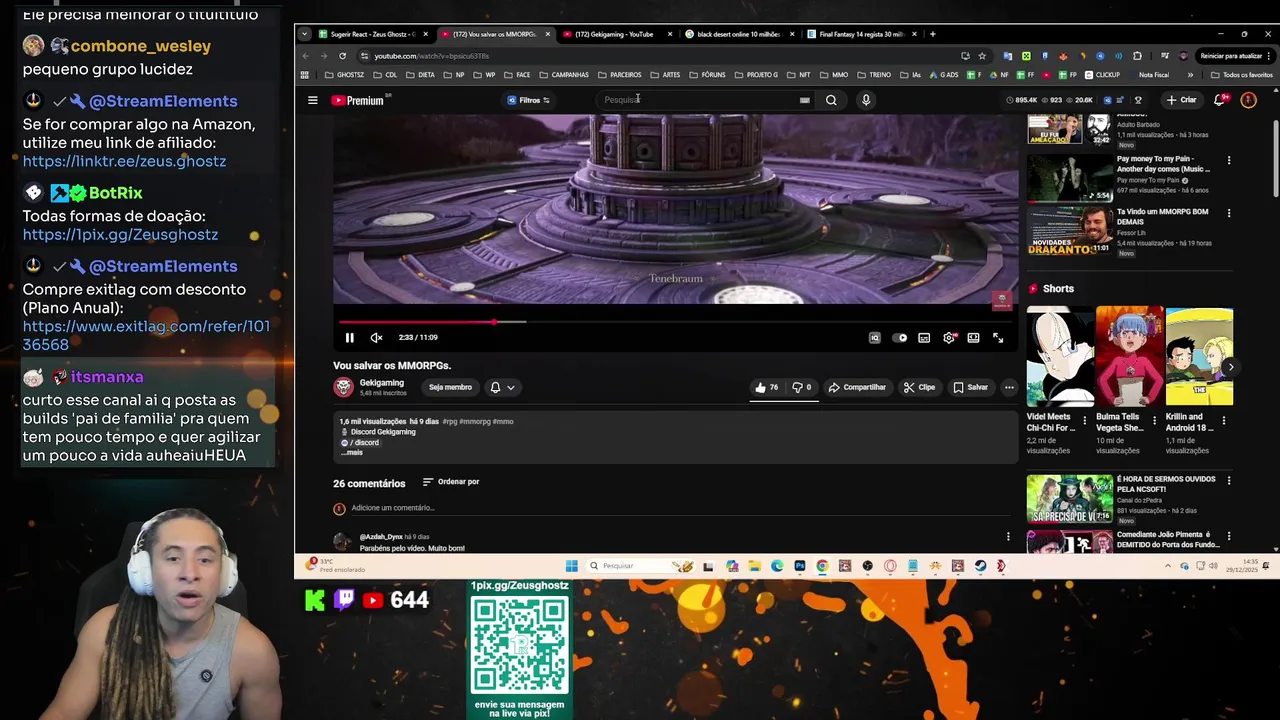Image resolution: width=1280 pixels, height=720 pixels.
Task: Open a new browser tab
Action: point(932,34)
